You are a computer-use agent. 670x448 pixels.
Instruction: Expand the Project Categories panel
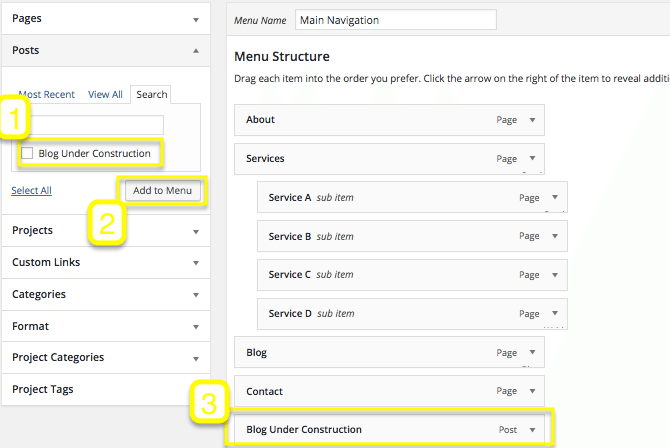click(x=196, y=358)
